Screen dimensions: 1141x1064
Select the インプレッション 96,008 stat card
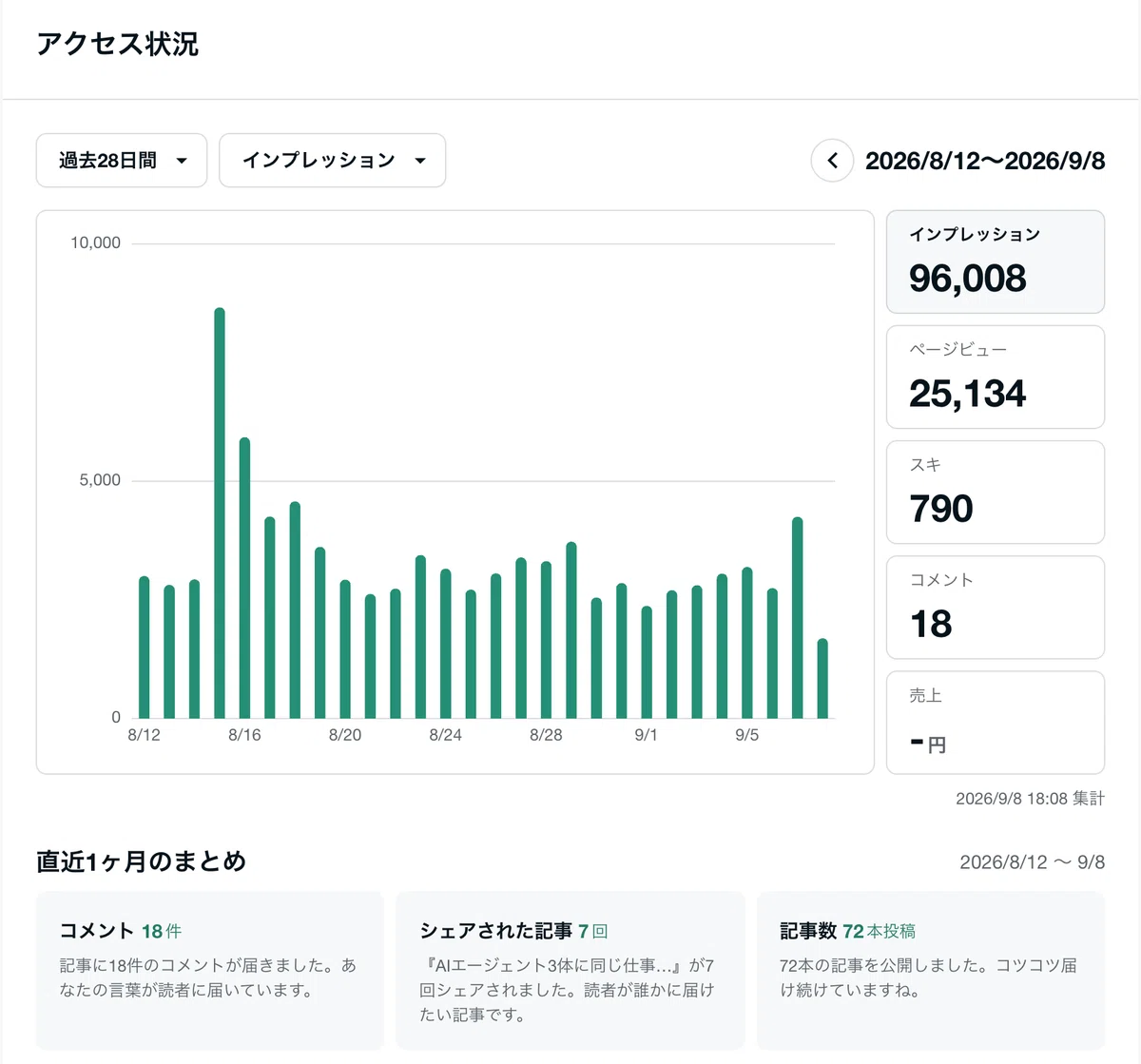(996, 261)
